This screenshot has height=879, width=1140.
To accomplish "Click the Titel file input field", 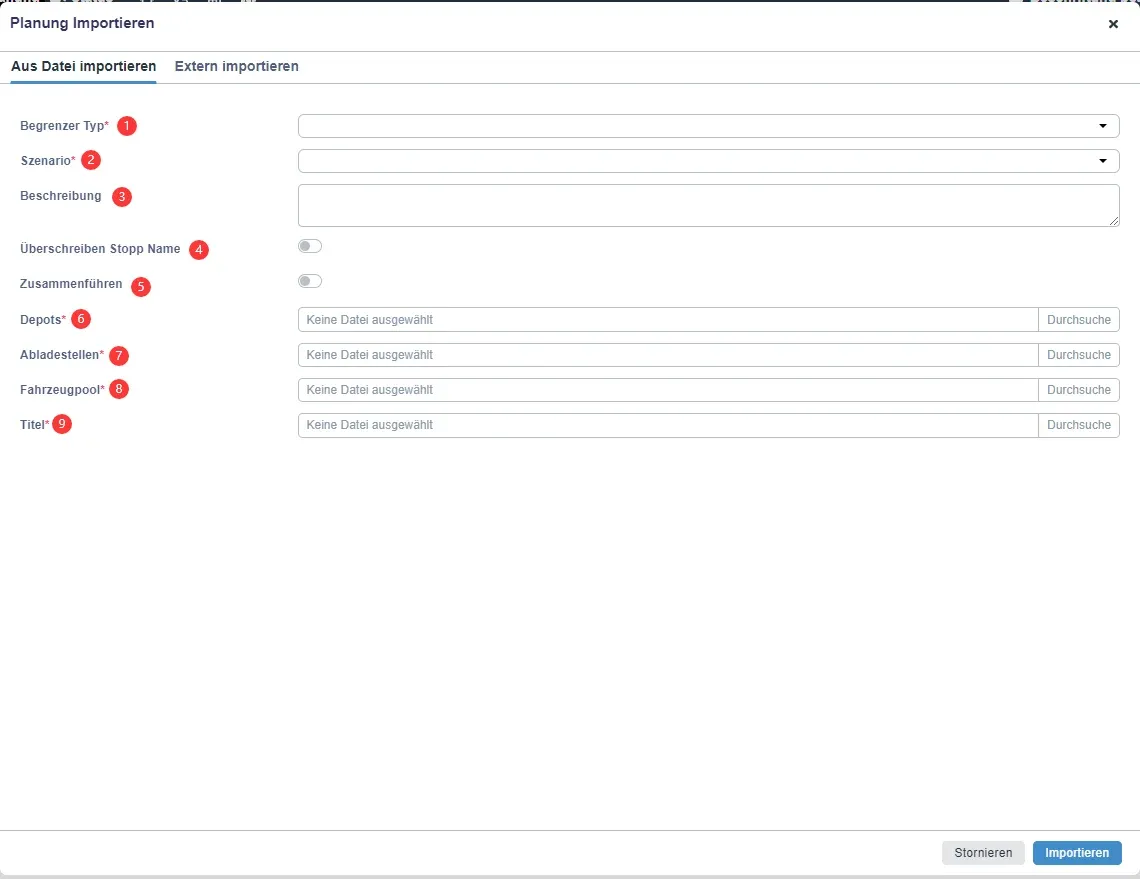I will coord(667,425).
